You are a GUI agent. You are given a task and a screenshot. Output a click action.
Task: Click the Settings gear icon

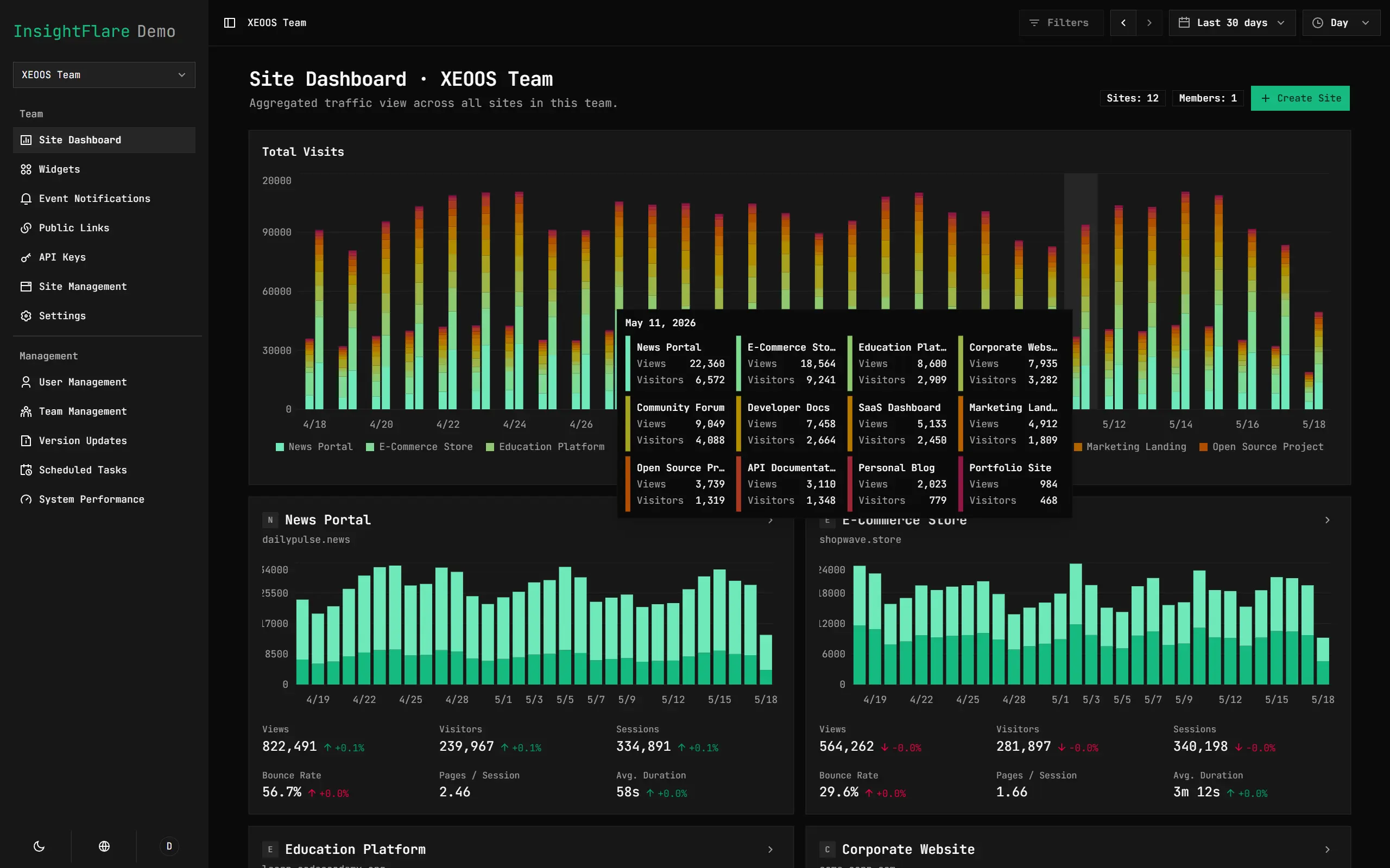point(26,316)
